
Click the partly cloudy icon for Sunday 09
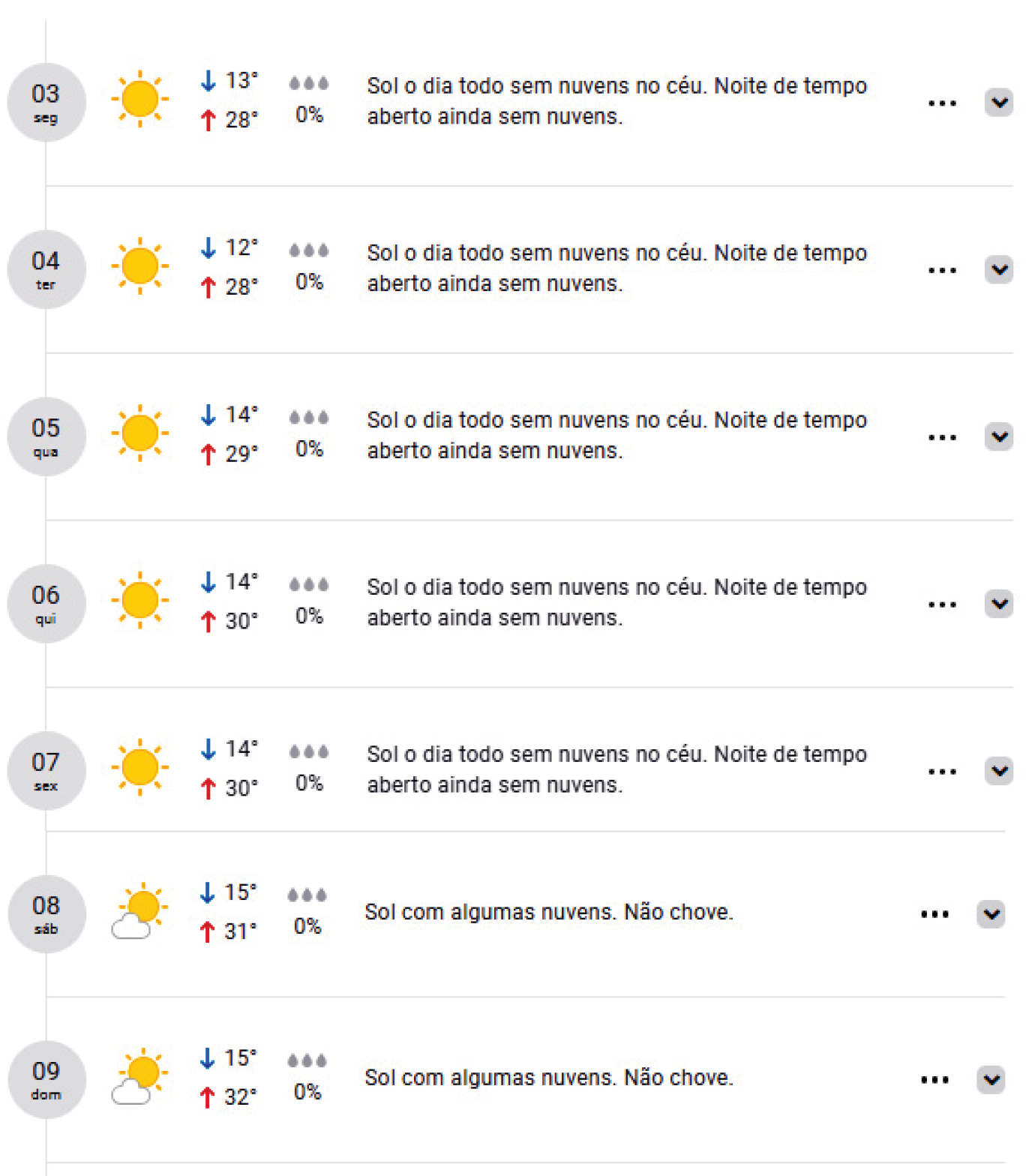tap(139, 1076)
